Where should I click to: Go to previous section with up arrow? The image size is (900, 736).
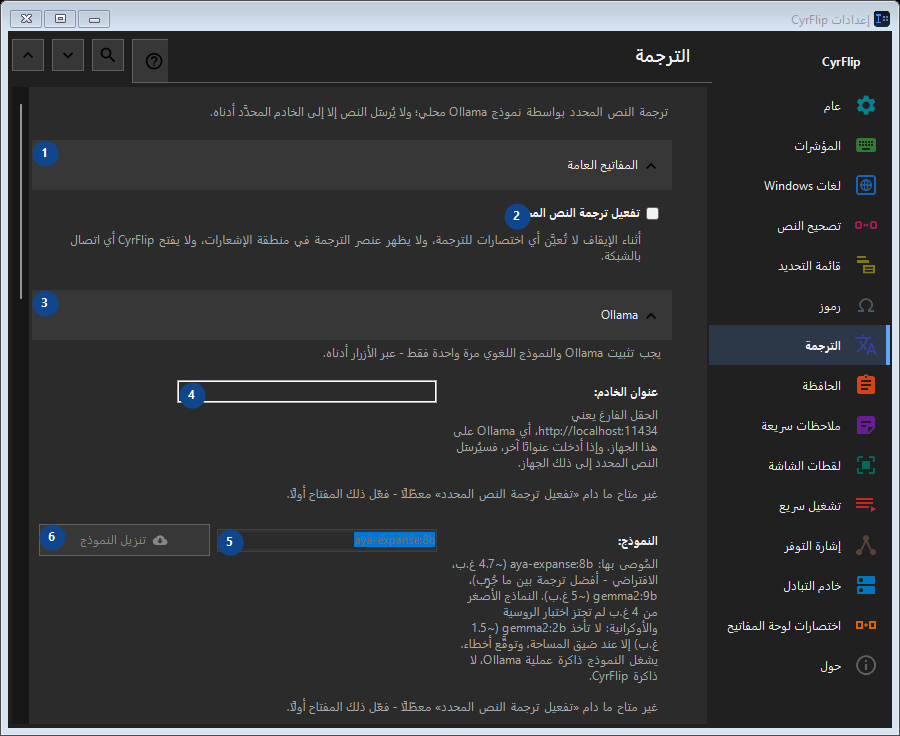click(28, 55)
